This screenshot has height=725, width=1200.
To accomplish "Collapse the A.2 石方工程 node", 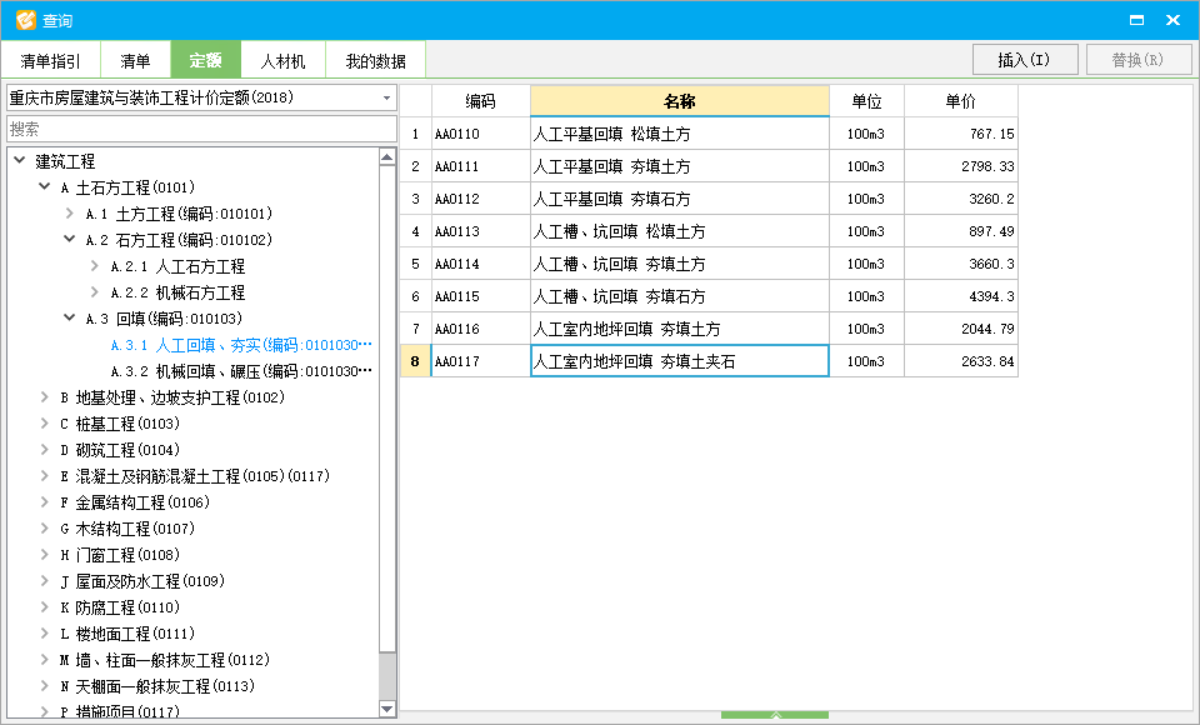I will click(x=69, y=239).
